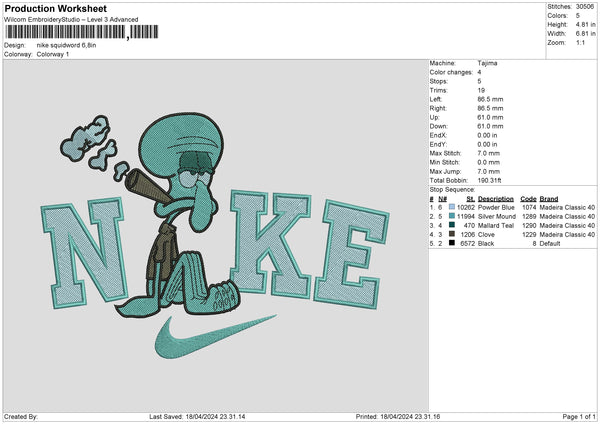Screen dimensions: 600x424
Task: Click the Description column header
Action: 496,199
